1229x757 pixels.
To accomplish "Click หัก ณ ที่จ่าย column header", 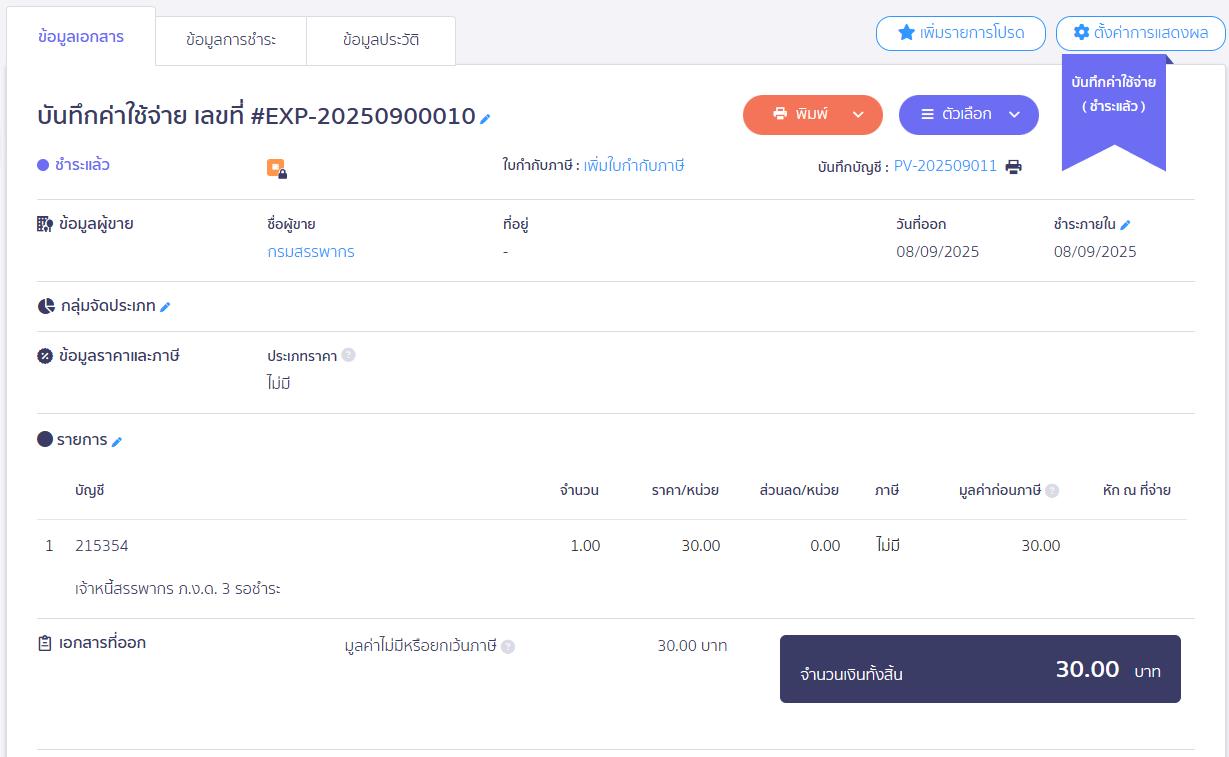I will (x=1137, y=490).
